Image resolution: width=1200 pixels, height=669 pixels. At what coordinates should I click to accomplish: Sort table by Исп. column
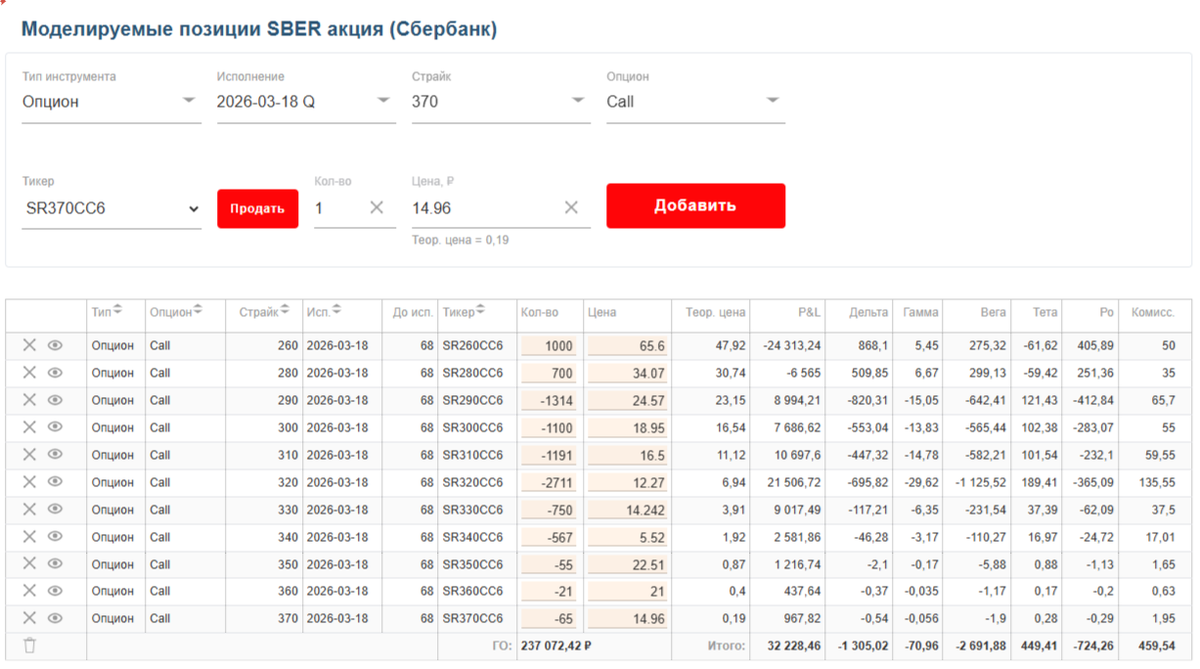pos(336,311)
